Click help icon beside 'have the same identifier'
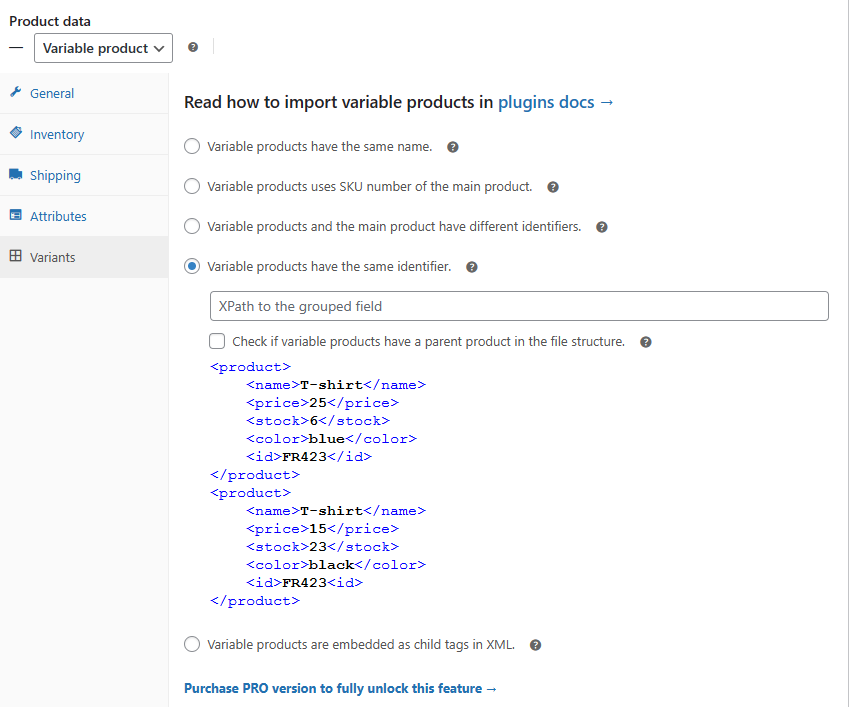The height and width of the screenshot is (707, 849). 472,267
